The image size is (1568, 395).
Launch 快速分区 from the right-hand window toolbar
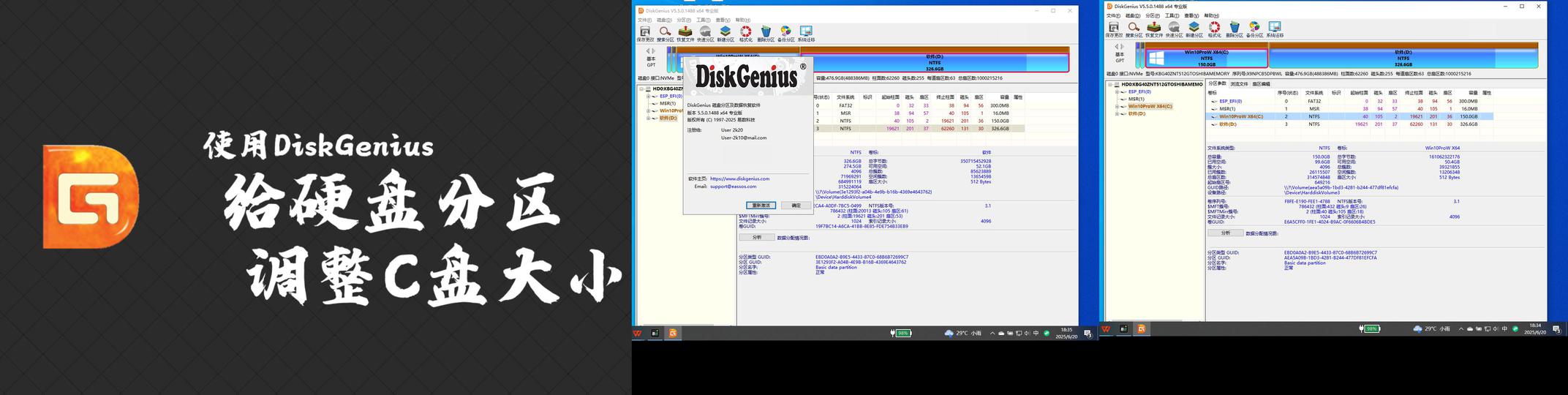point(1174,29)
